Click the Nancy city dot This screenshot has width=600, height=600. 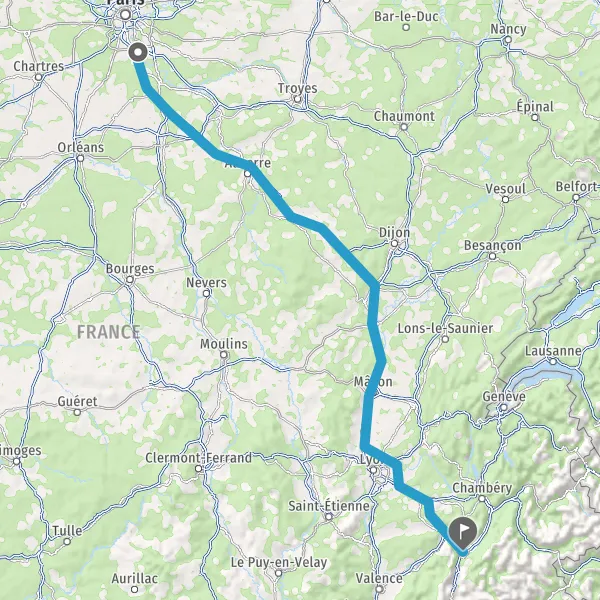tap(508, 39)
